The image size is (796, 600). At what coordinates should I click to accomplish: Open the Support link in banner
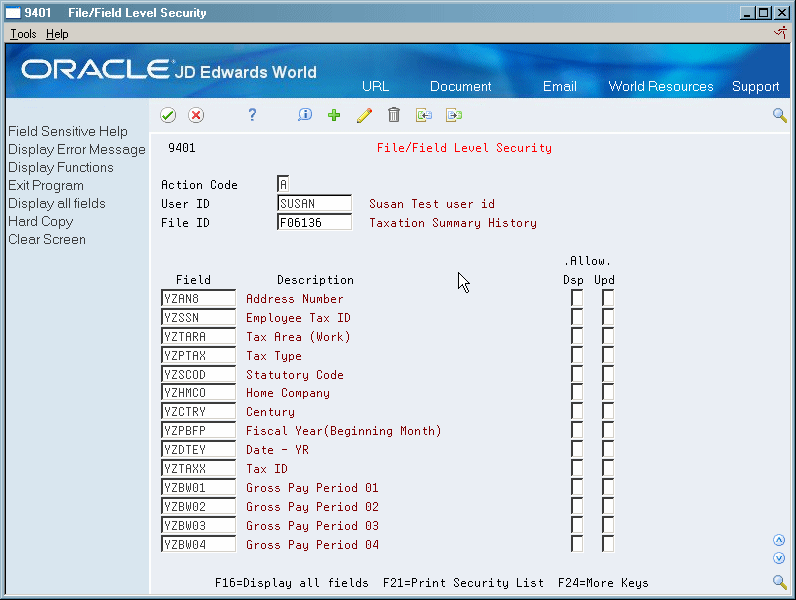point(755,87)
